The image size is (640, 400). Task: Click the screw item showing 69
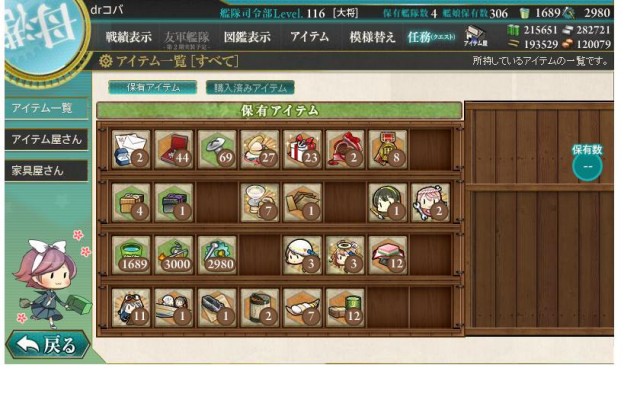coord(217,149)
